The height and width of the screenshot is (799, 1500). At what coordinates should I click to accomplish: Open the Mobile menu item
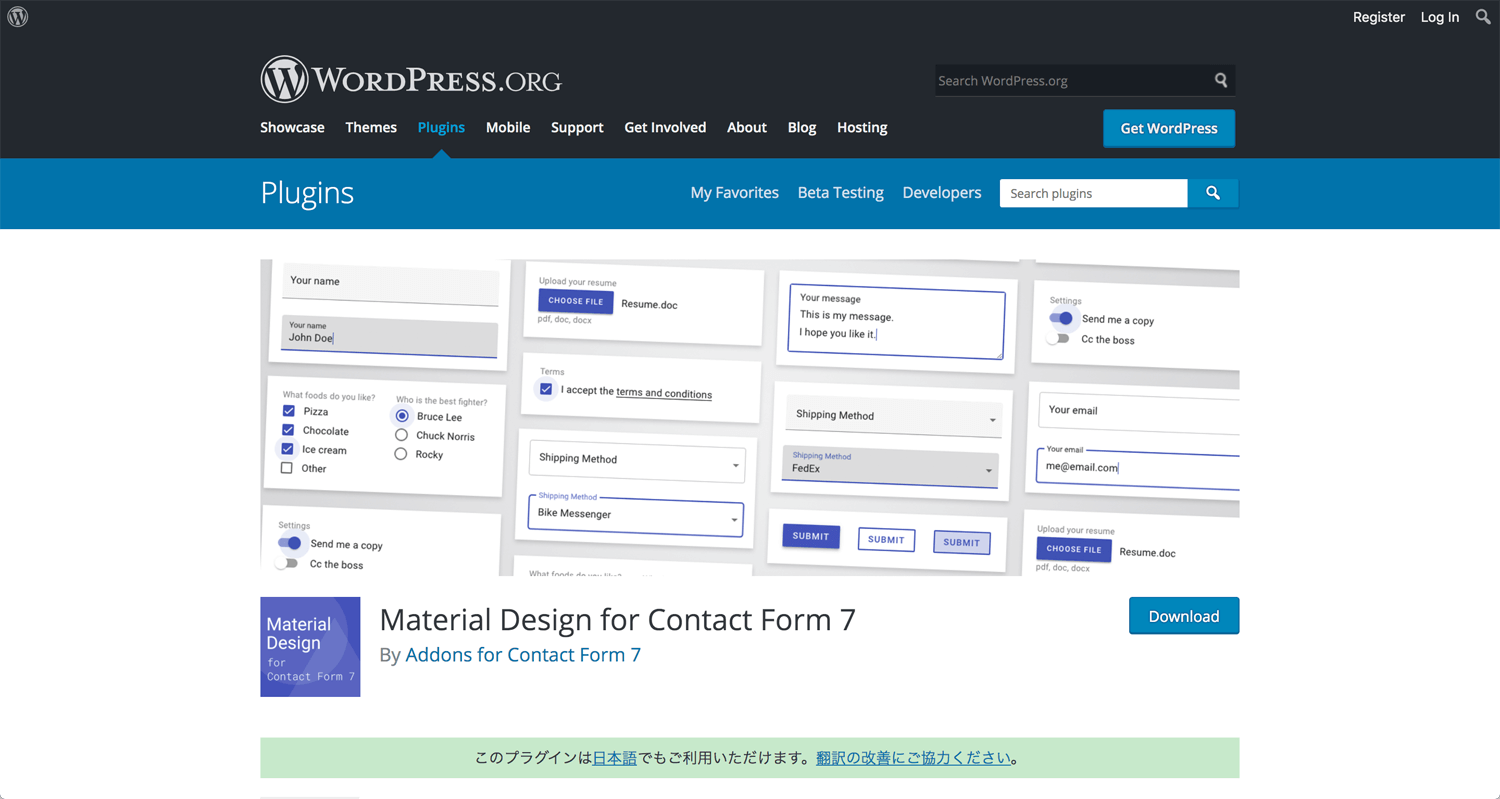point(508,127)
